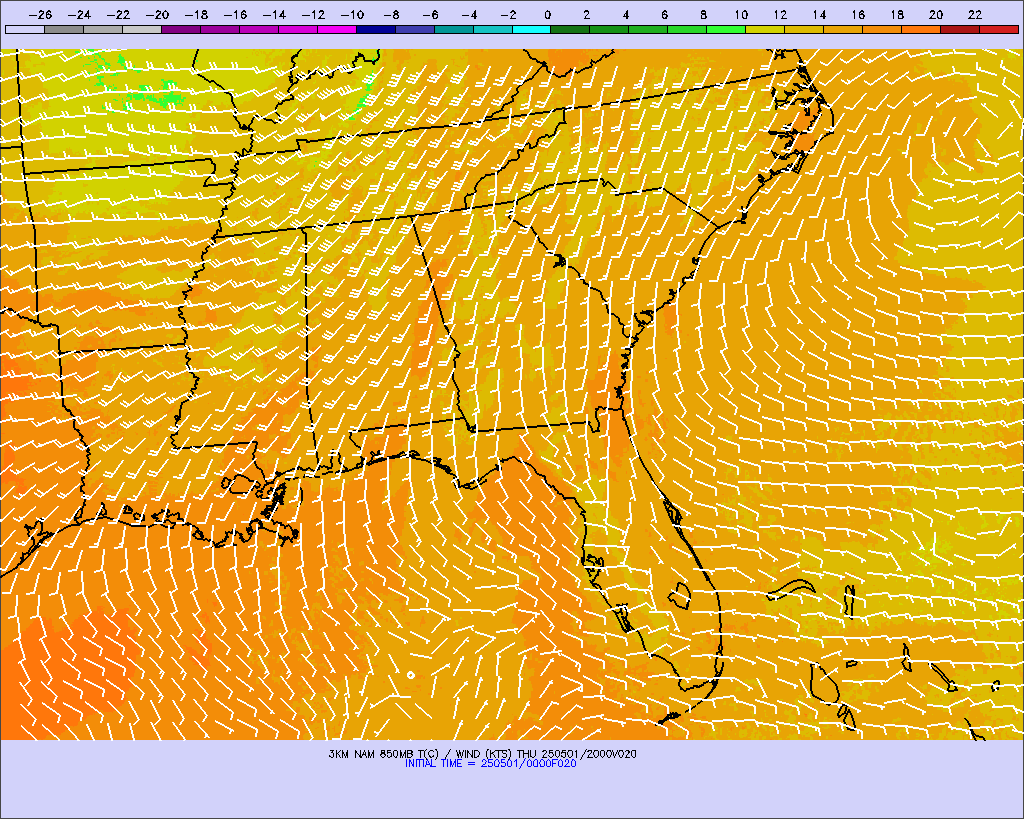Select the "8" scale label
1024x819 pixels.
tap(703, 15)
